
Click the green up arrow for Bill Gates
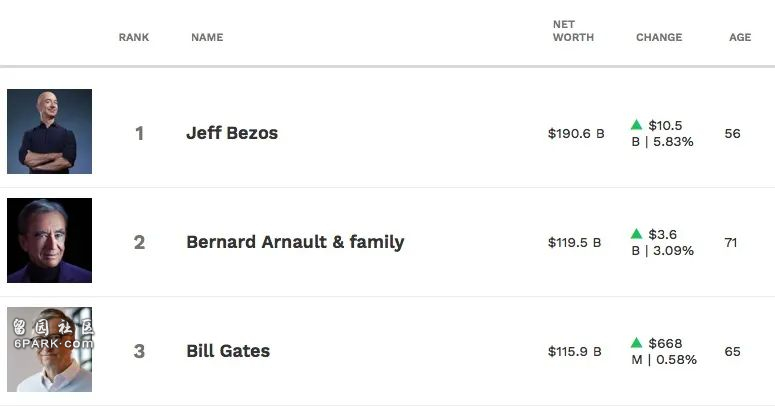[637, 342]
